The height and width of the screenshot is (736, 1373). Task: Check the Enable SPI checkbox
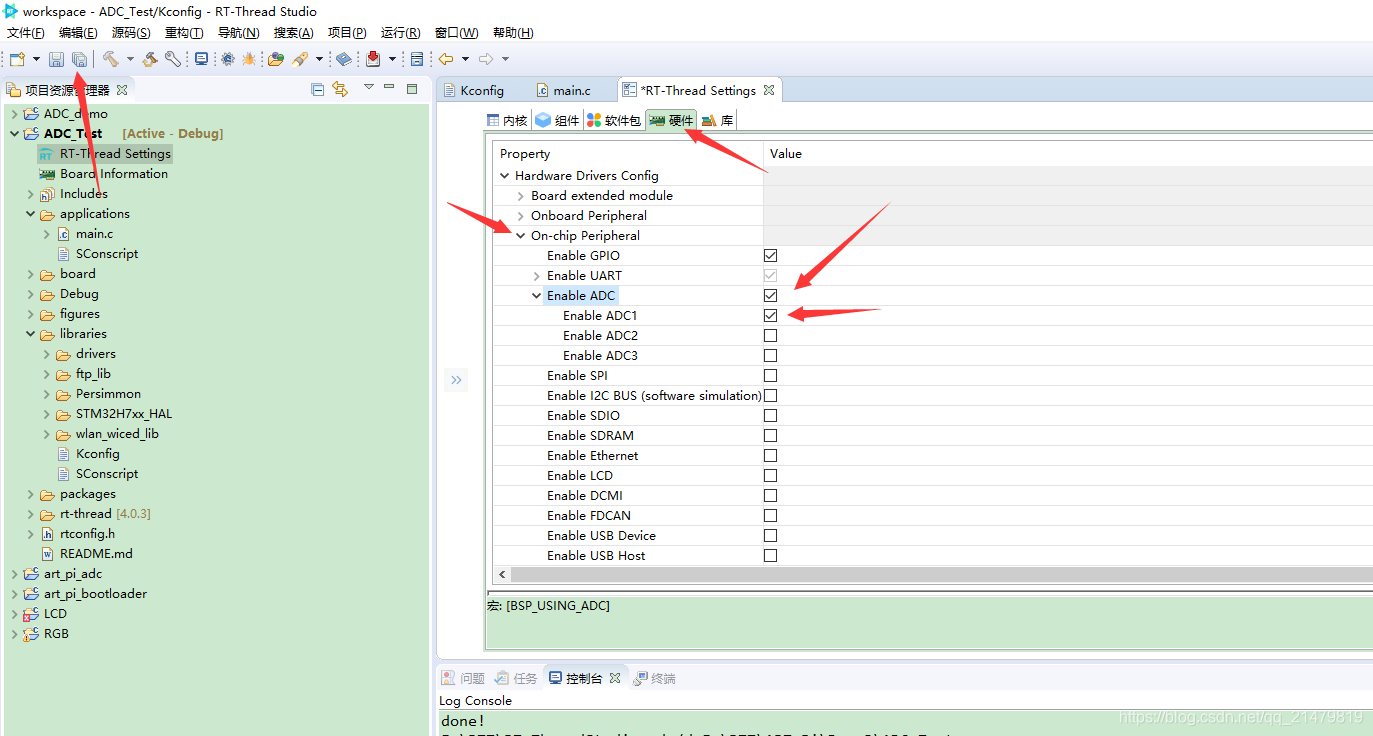770,376
